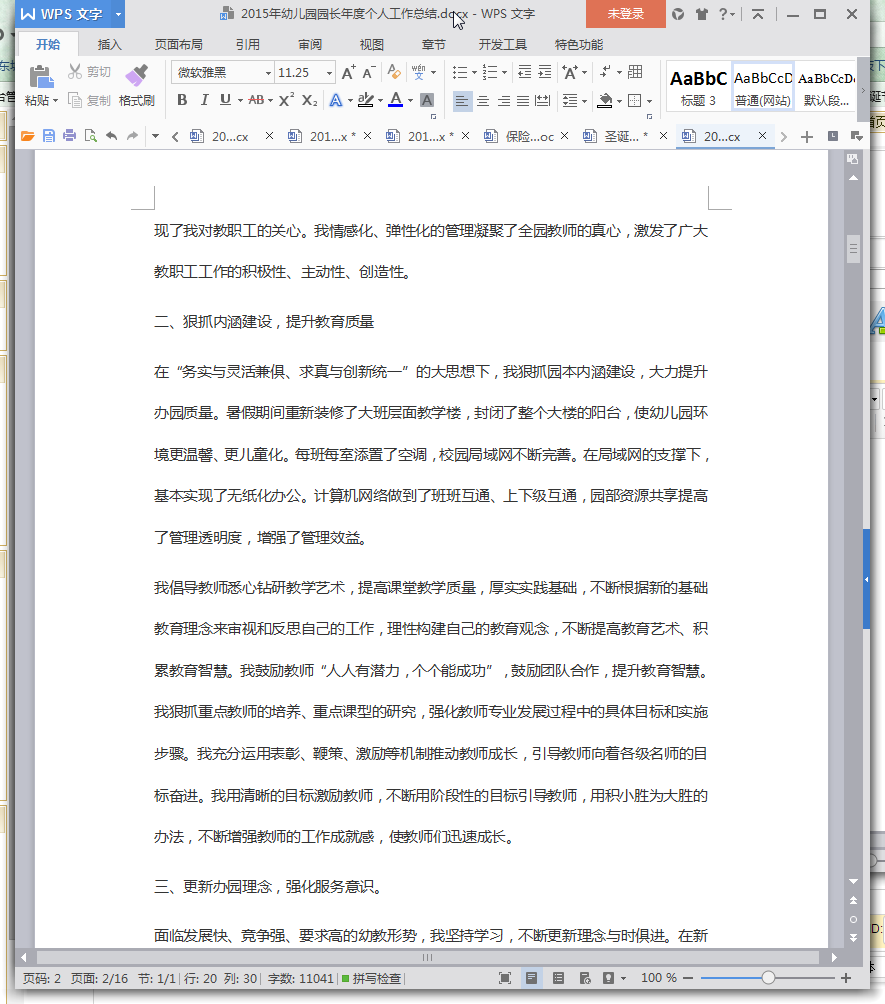Click the Paste clipboard icon
The width and height of the screenshot is (885, 1004).
click(41, 77)
